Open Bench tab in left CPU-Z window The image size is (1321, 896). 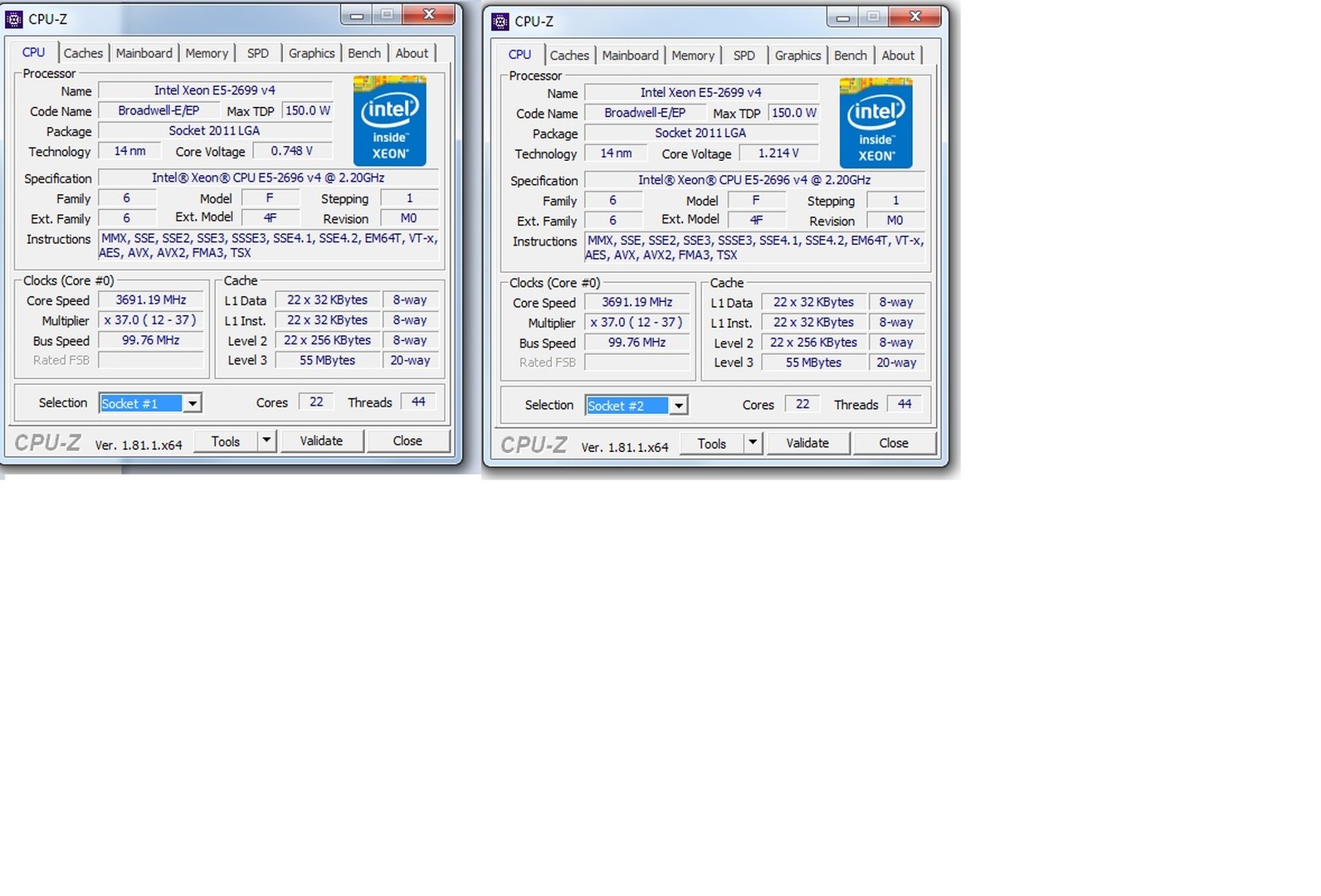tap(364, 53)
